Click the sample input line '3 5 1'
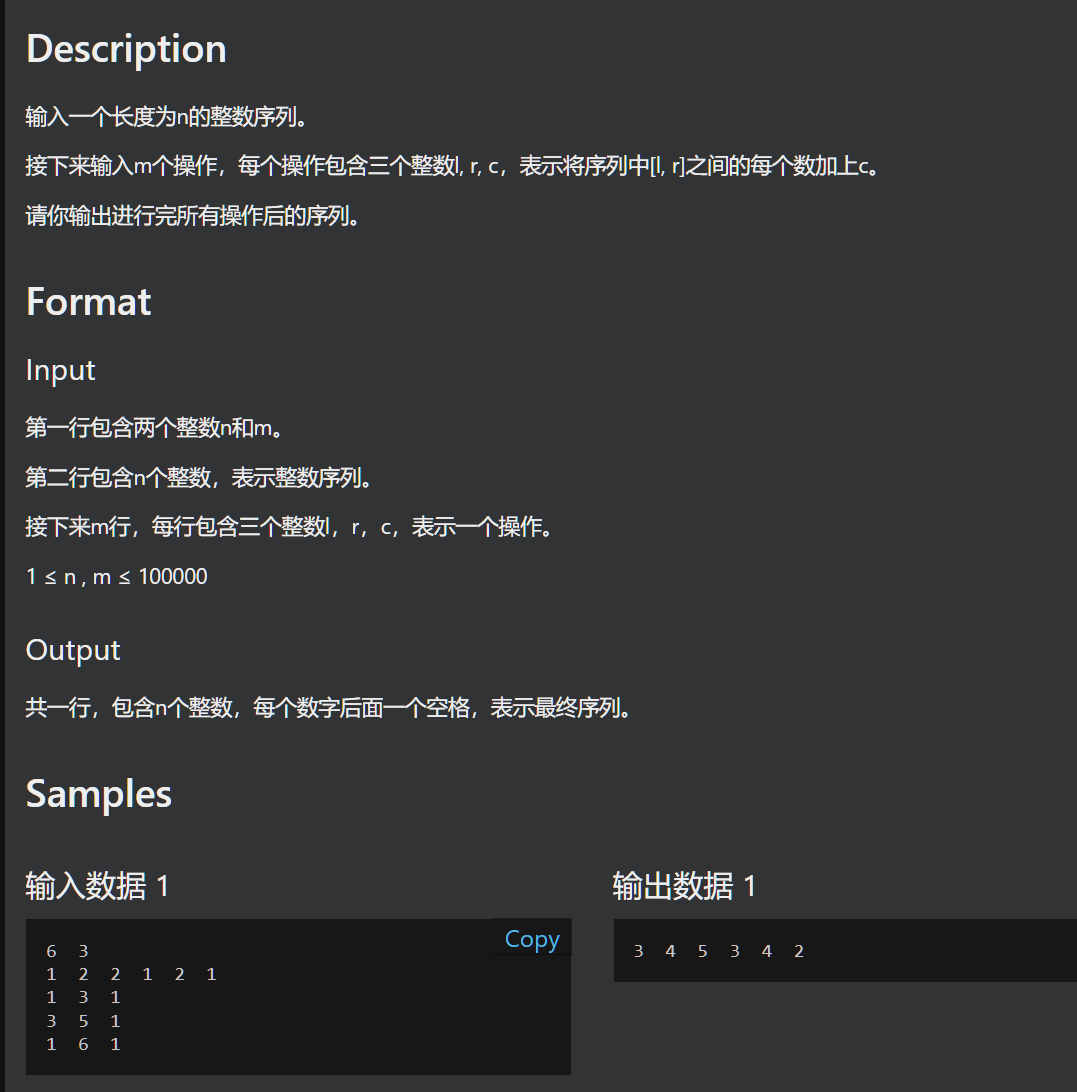 tap(84, 1021)
